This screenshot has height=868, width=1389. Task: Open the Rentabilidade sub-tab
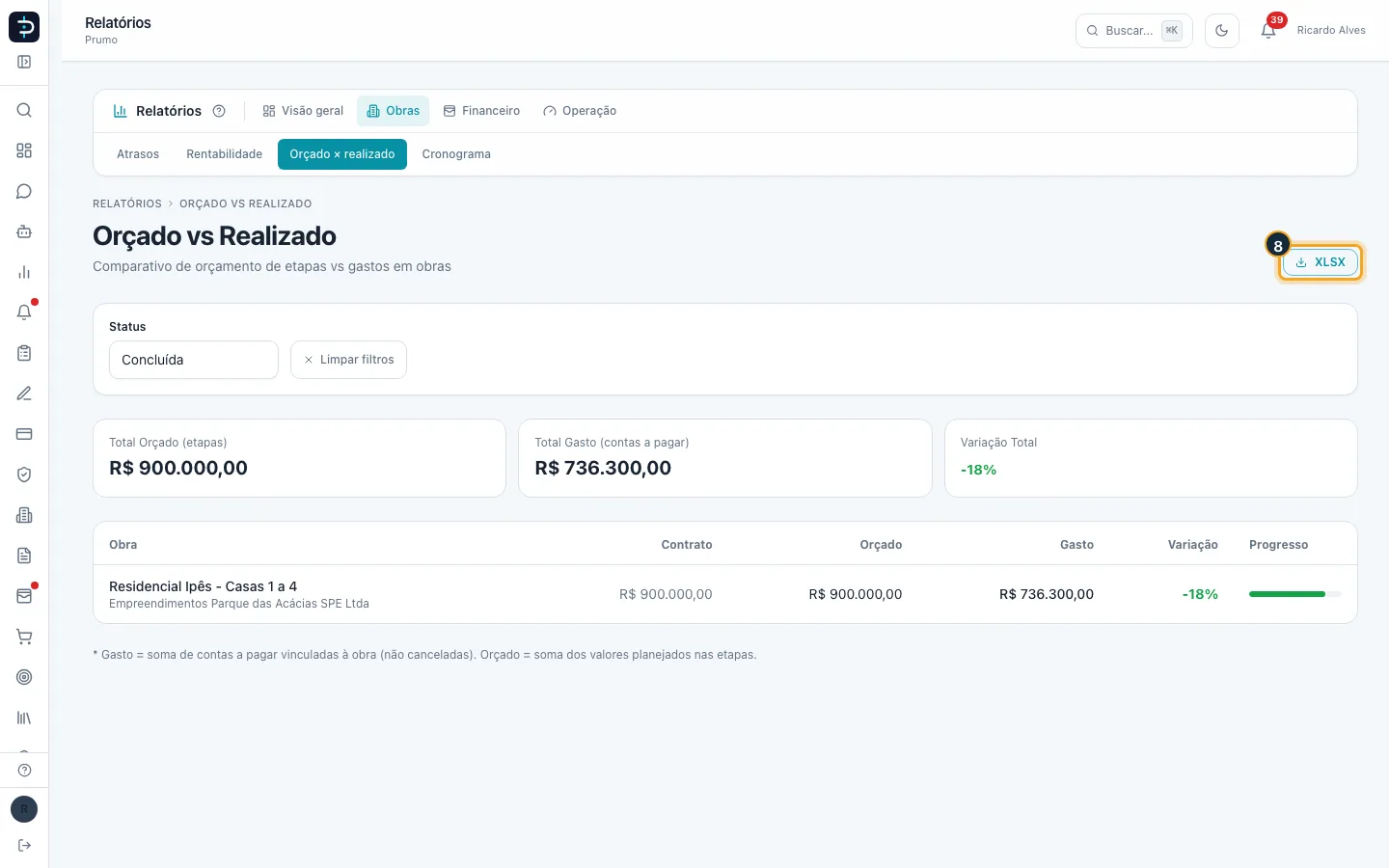coord(225,154)
